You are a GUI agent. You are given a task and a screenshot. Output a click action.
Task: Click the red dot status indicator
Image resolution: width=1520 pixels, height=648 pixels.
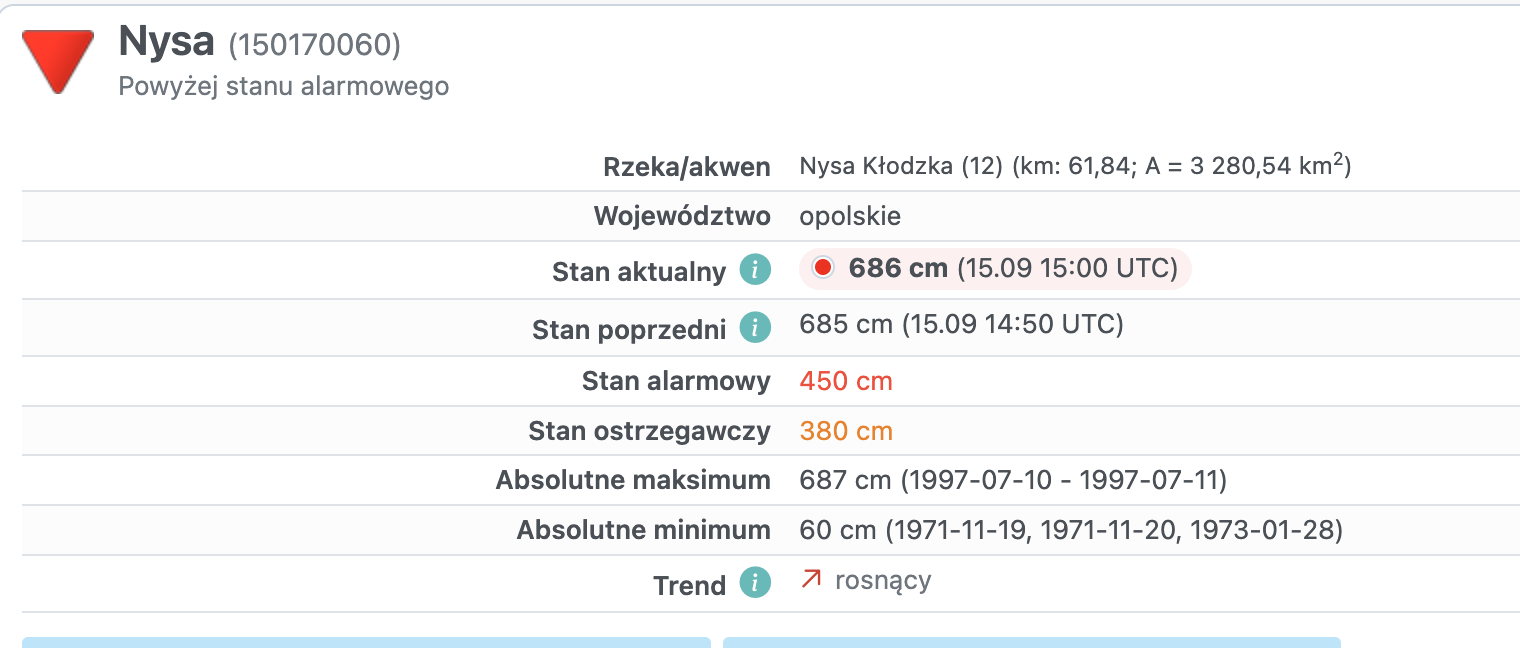tap(823, 268)
